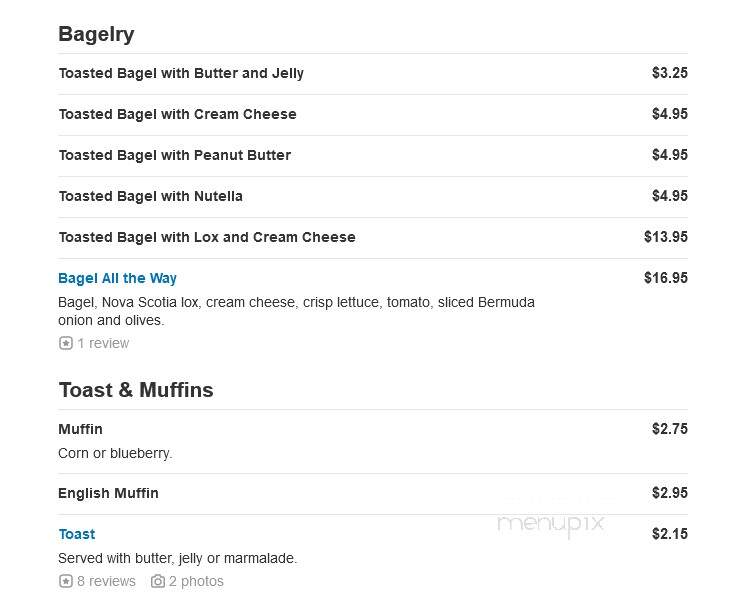Click the star review icon under Bagel All the Way
The width and height of the screenshot is (730, 606).
pos(66,343)
